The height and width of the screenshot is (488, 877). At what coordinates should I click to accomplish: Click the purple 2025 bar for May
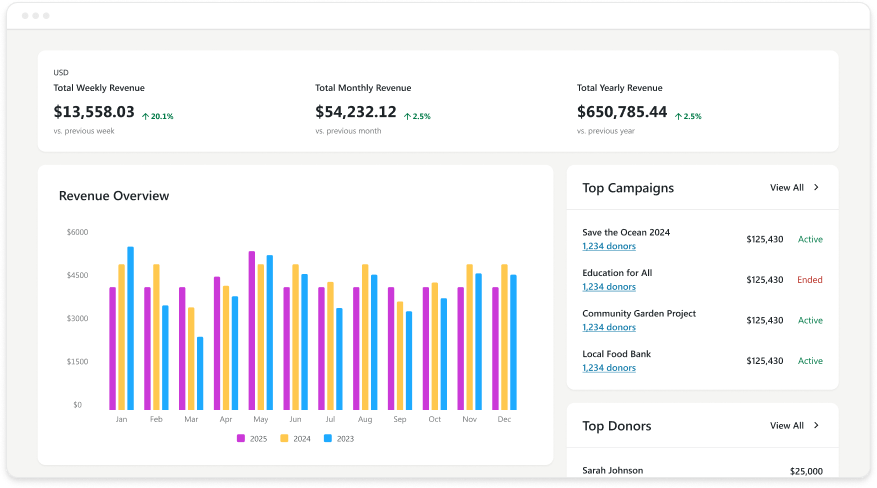click(252, 330)
